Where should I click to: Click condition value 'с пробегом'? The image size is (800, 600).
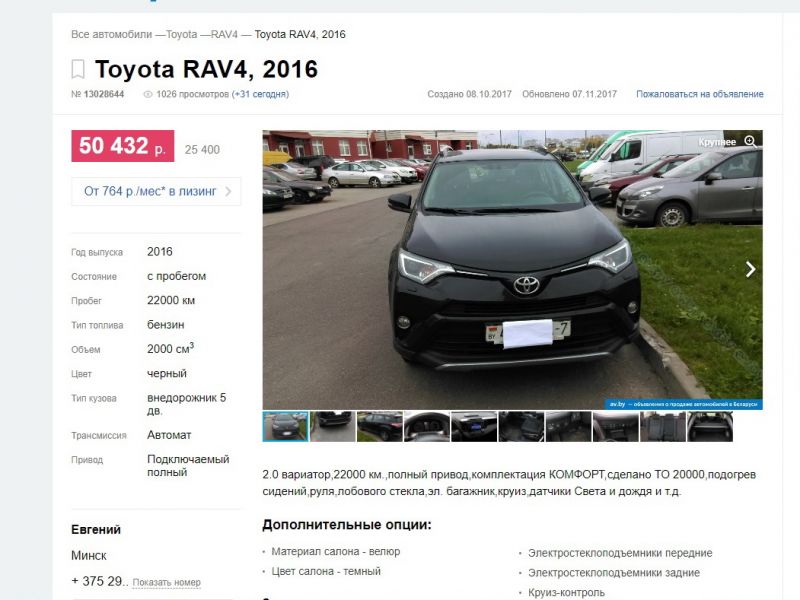(177, 276)
